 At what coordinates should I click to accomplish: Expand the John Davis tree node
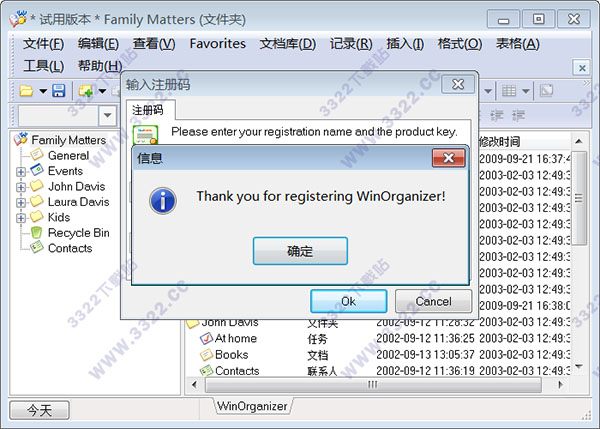tap(21, 187)
